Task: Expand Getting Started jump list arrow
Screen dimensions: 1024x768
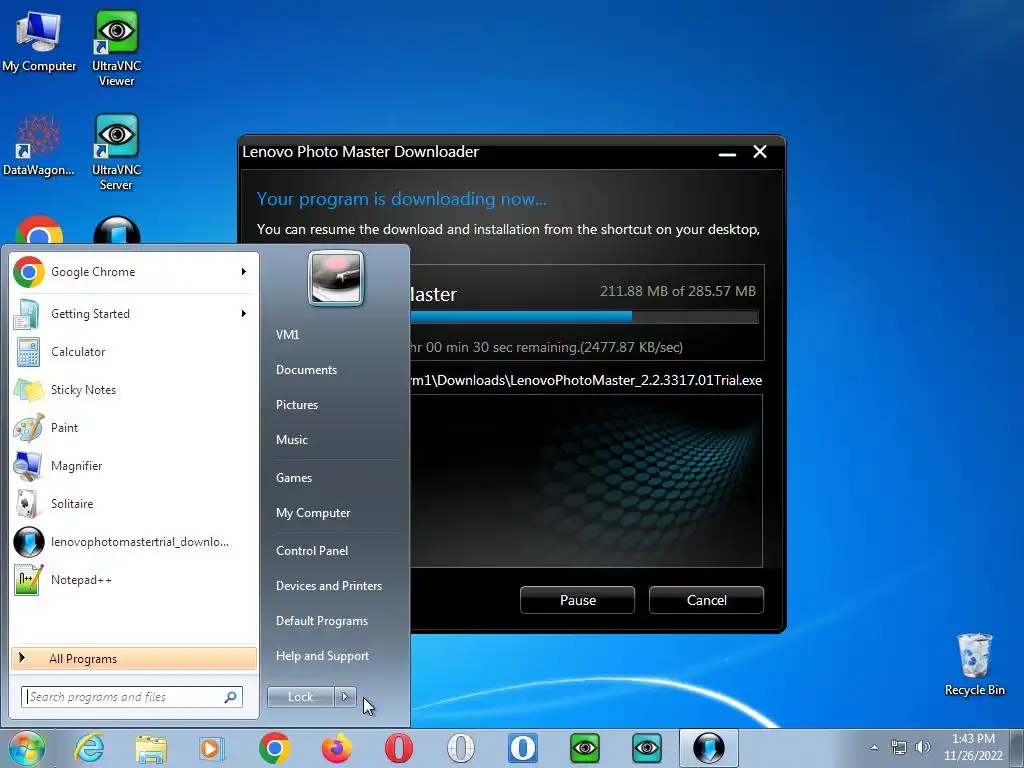Action: click(x=244, y=314)
